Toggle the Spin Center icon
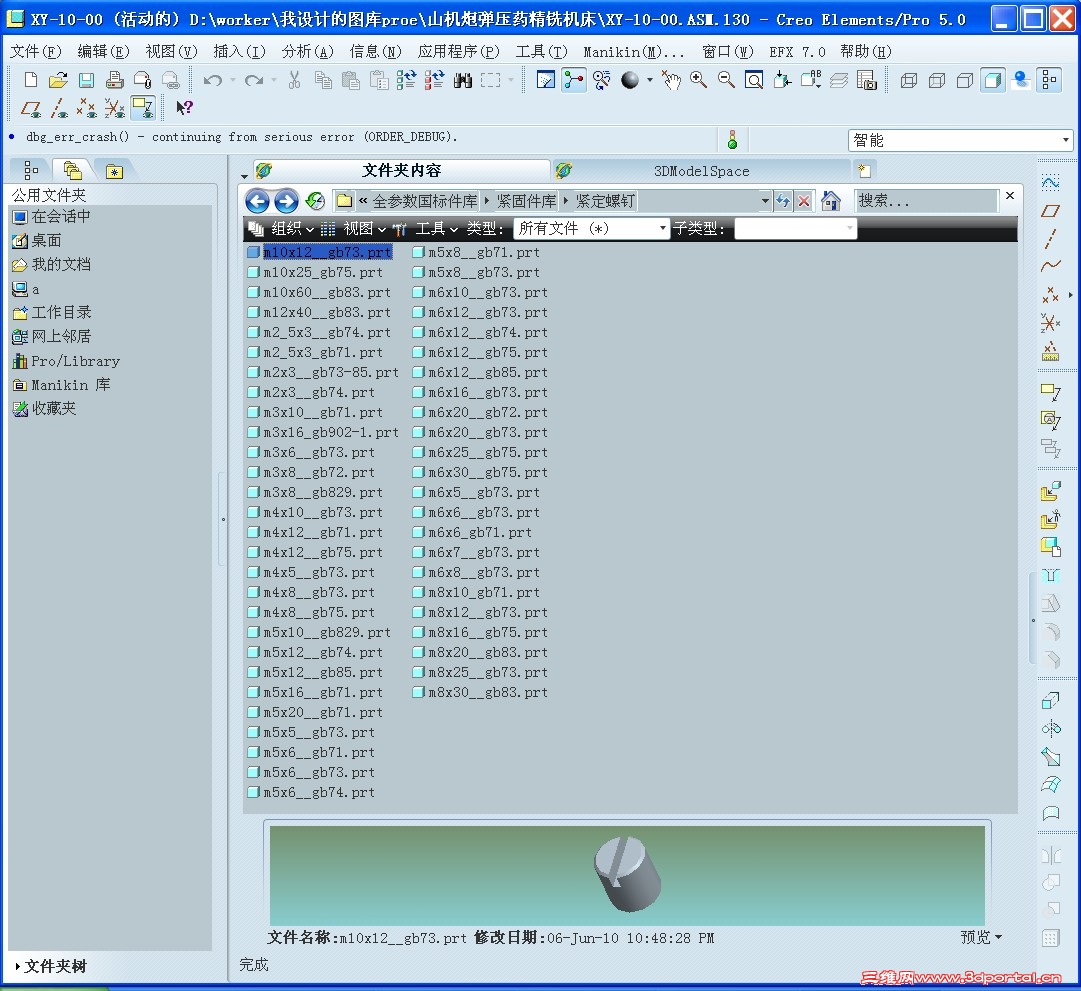Viewport: 1081px width, 991px height. 574,80
